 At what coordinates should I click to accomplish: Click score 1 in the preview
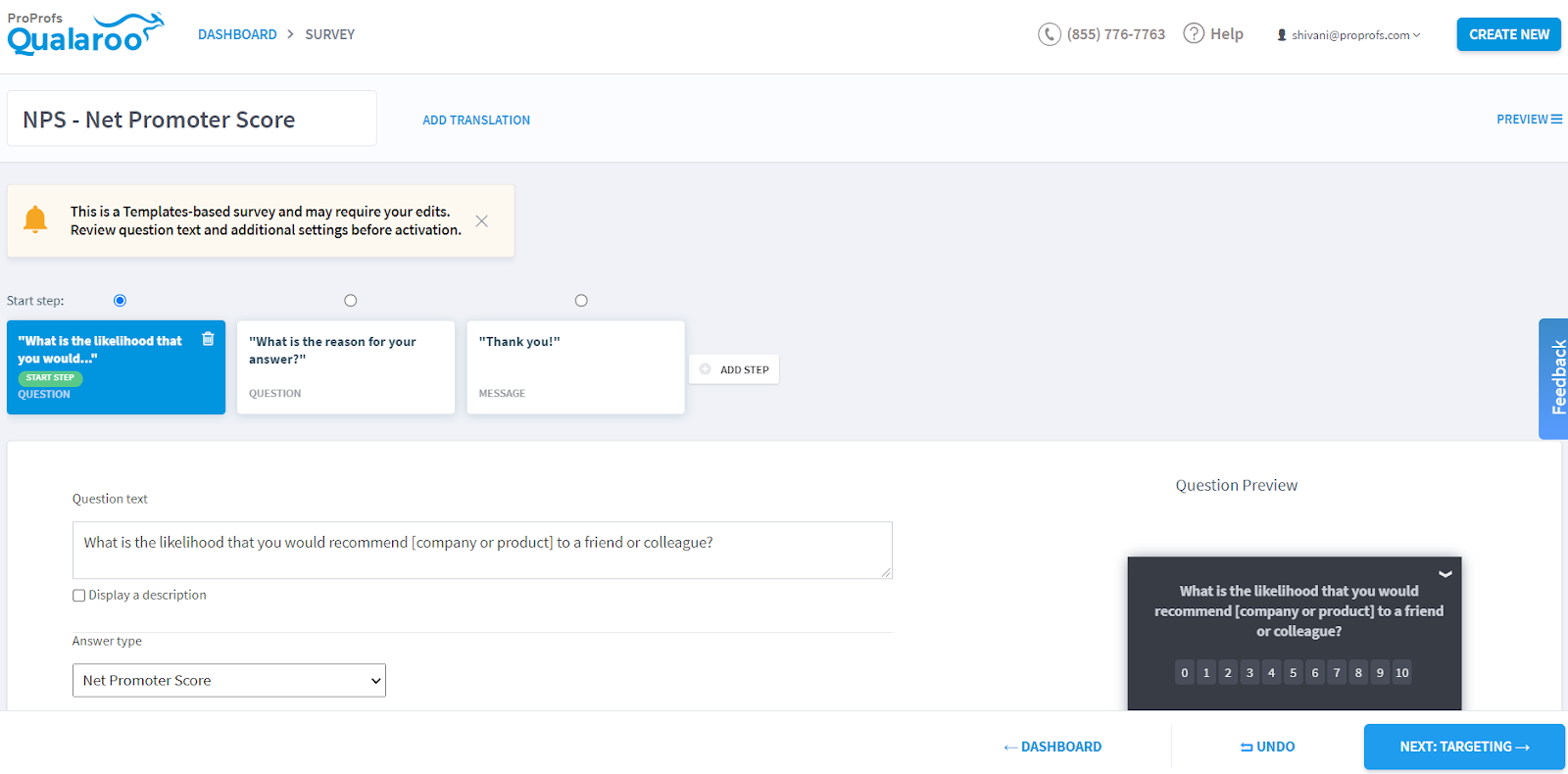1206,672
